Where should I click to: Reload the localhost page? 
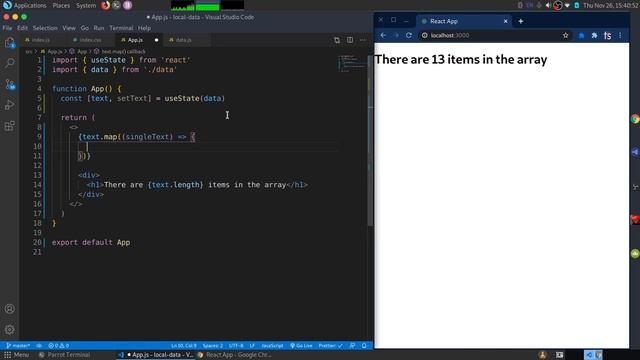[409, 36]
